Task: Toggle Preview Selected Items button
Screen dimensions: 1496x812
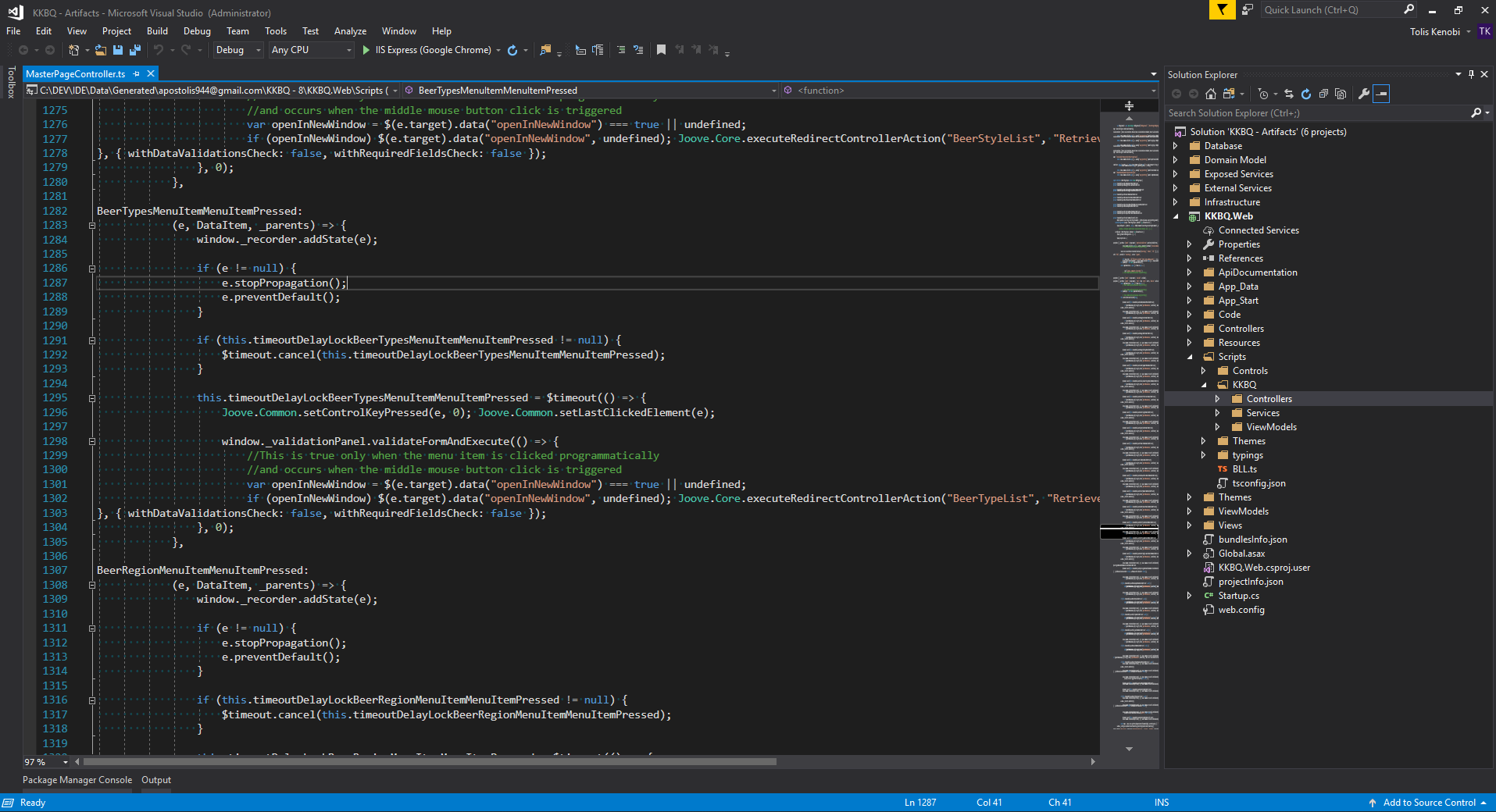Action: 1381,94
